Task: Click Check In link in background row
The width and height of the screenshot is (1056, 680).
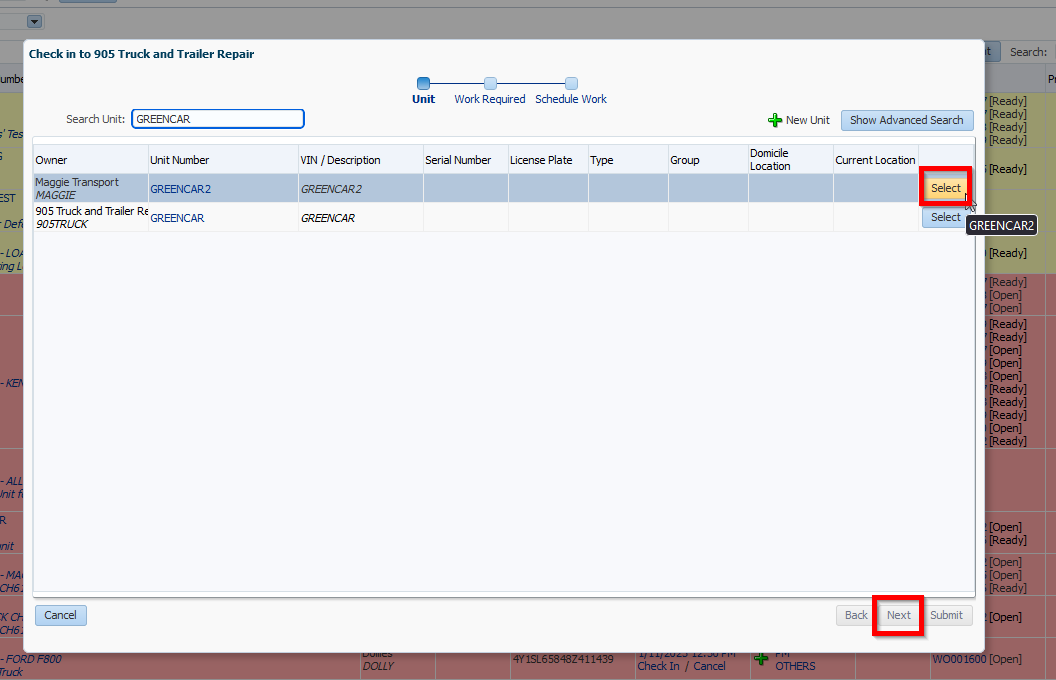Action: [x=658, y=666]
